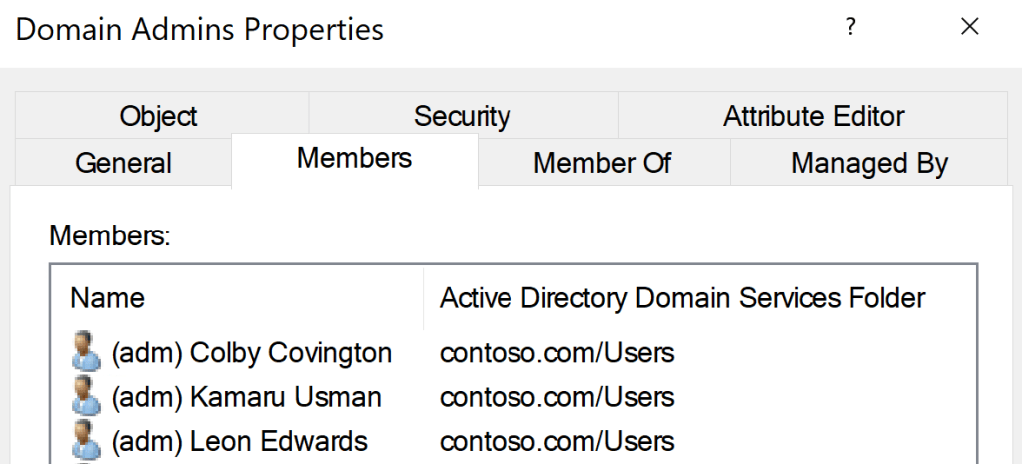This screenshot has width=1022, height=464.
Task: Open the Security tab
Action: tap(462, 116)
